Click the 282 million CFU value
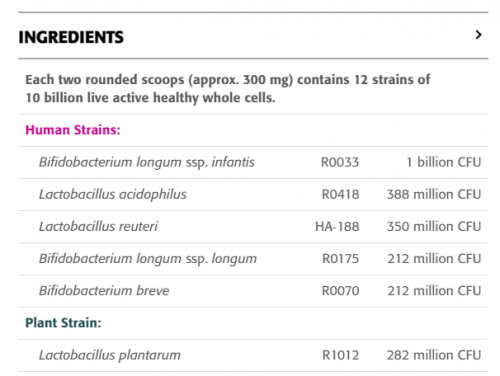This screenshot has width=500, height=376. [434, 355]
